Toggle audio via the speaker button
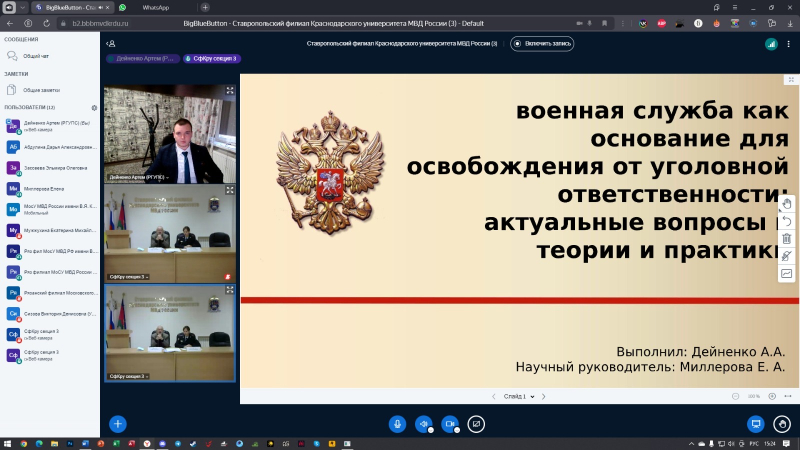 (423, 424)
